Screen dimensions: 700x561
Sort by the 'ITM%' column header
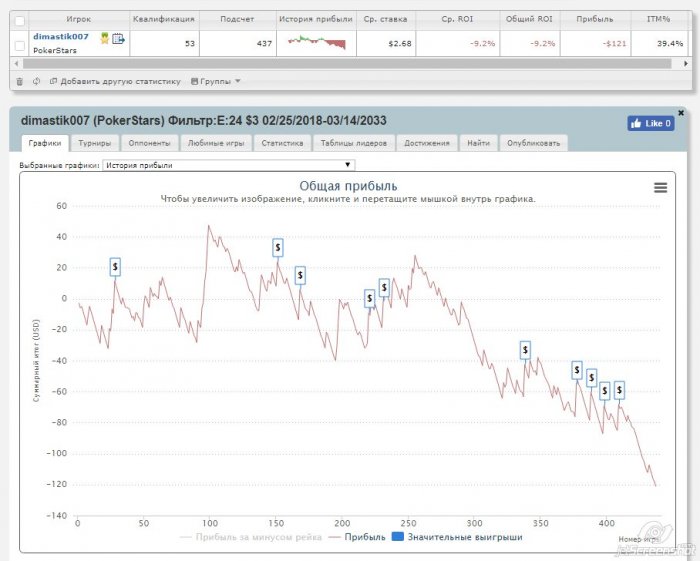click(658, 19)
